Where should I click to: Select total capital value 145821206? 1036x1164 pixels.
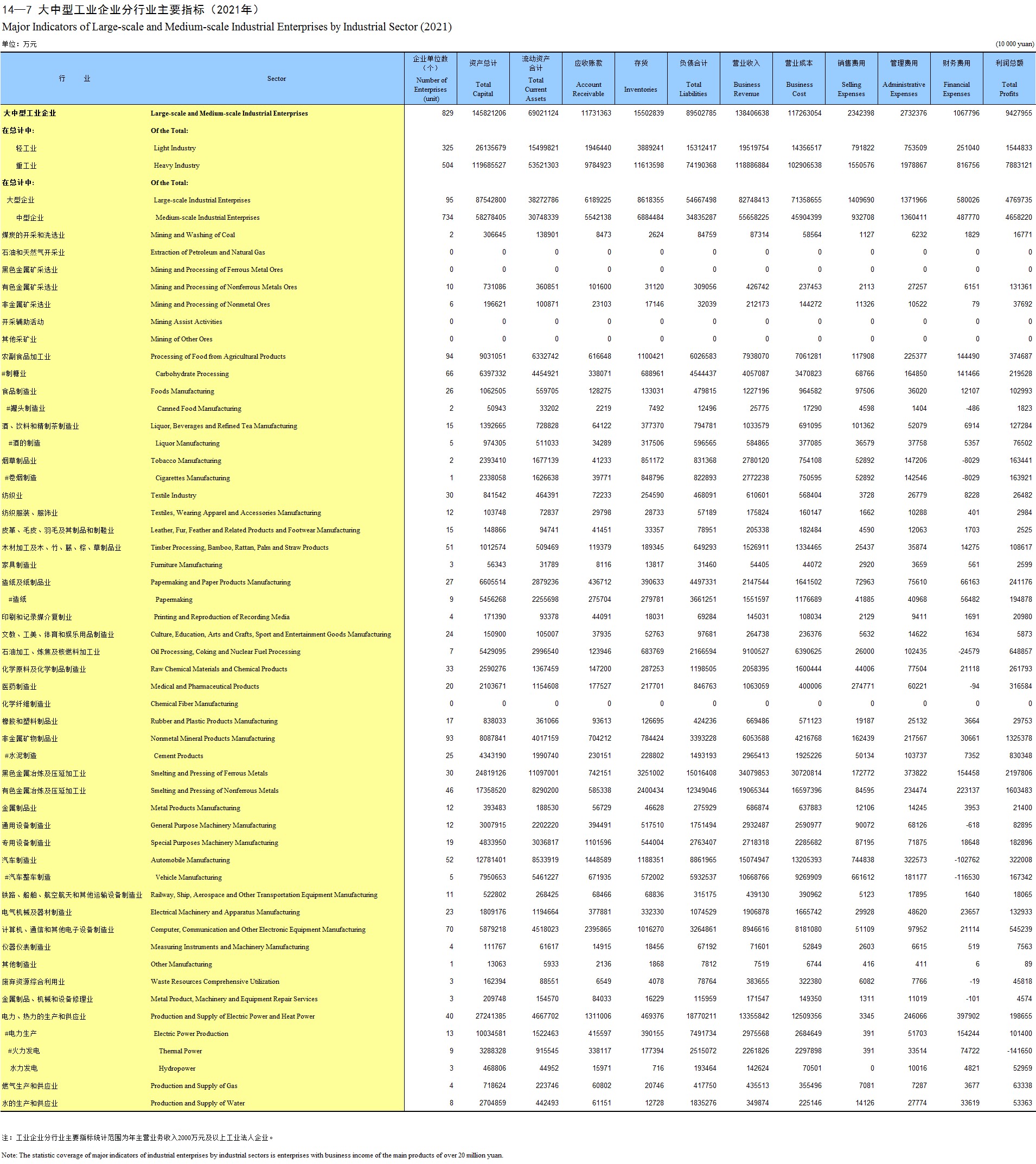489,113
